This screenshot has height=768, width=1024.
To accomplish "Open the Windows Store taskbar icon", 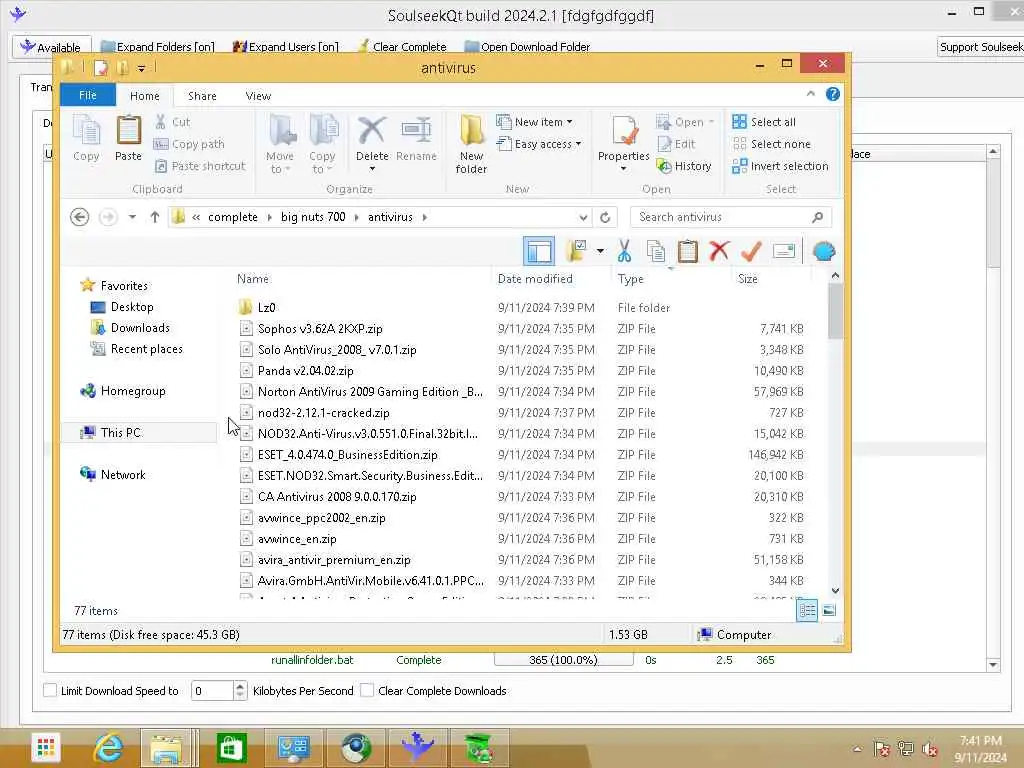I will coord(231,748).
